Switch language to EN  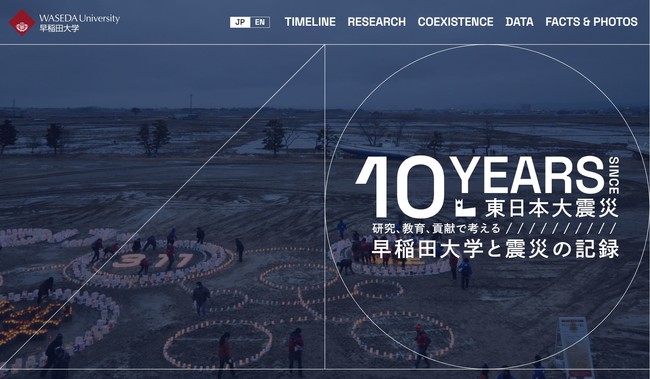(x=260, y=22)
